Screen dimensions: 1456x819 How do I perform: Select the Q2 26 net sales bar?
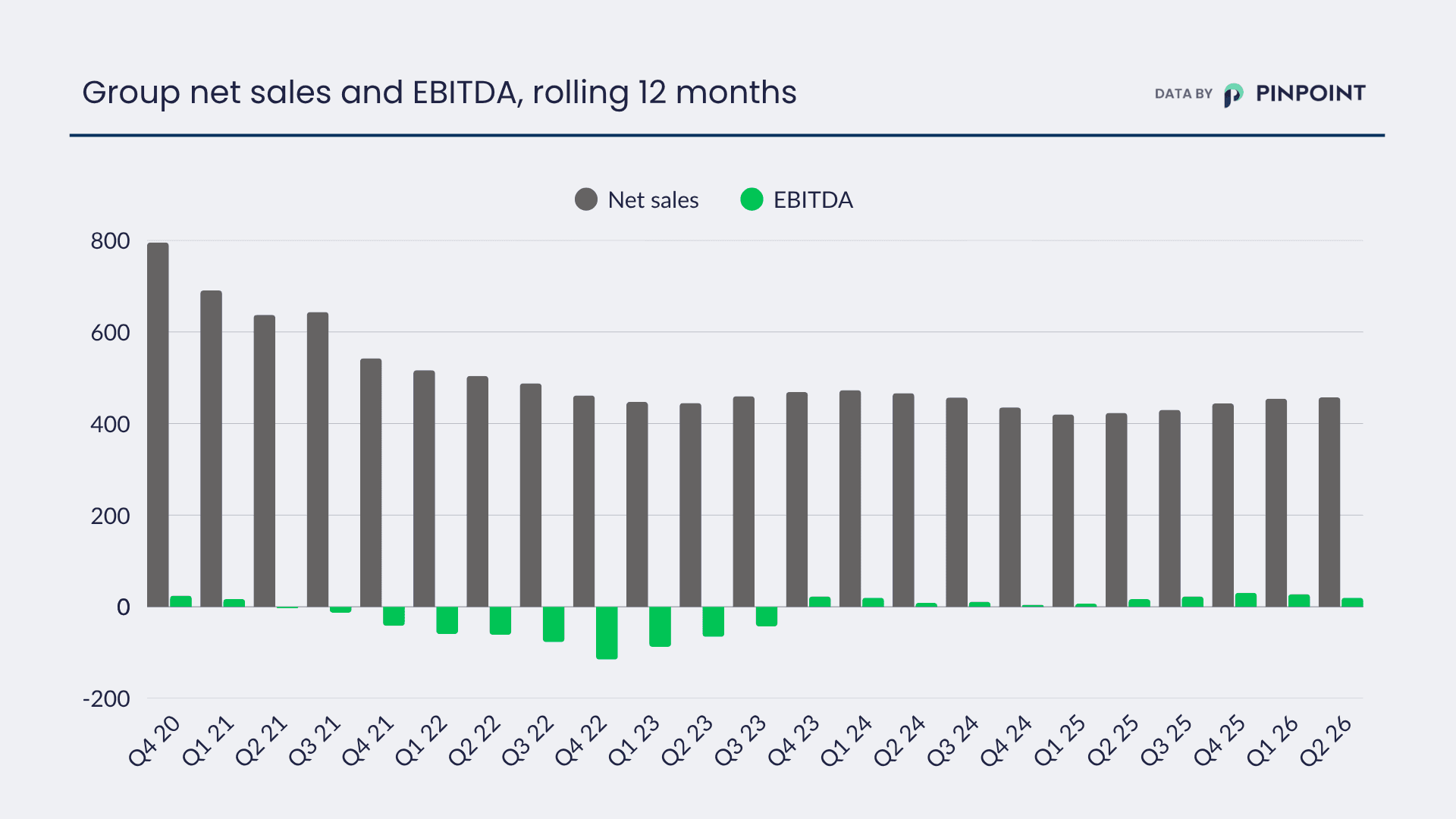coord(1329,502)
